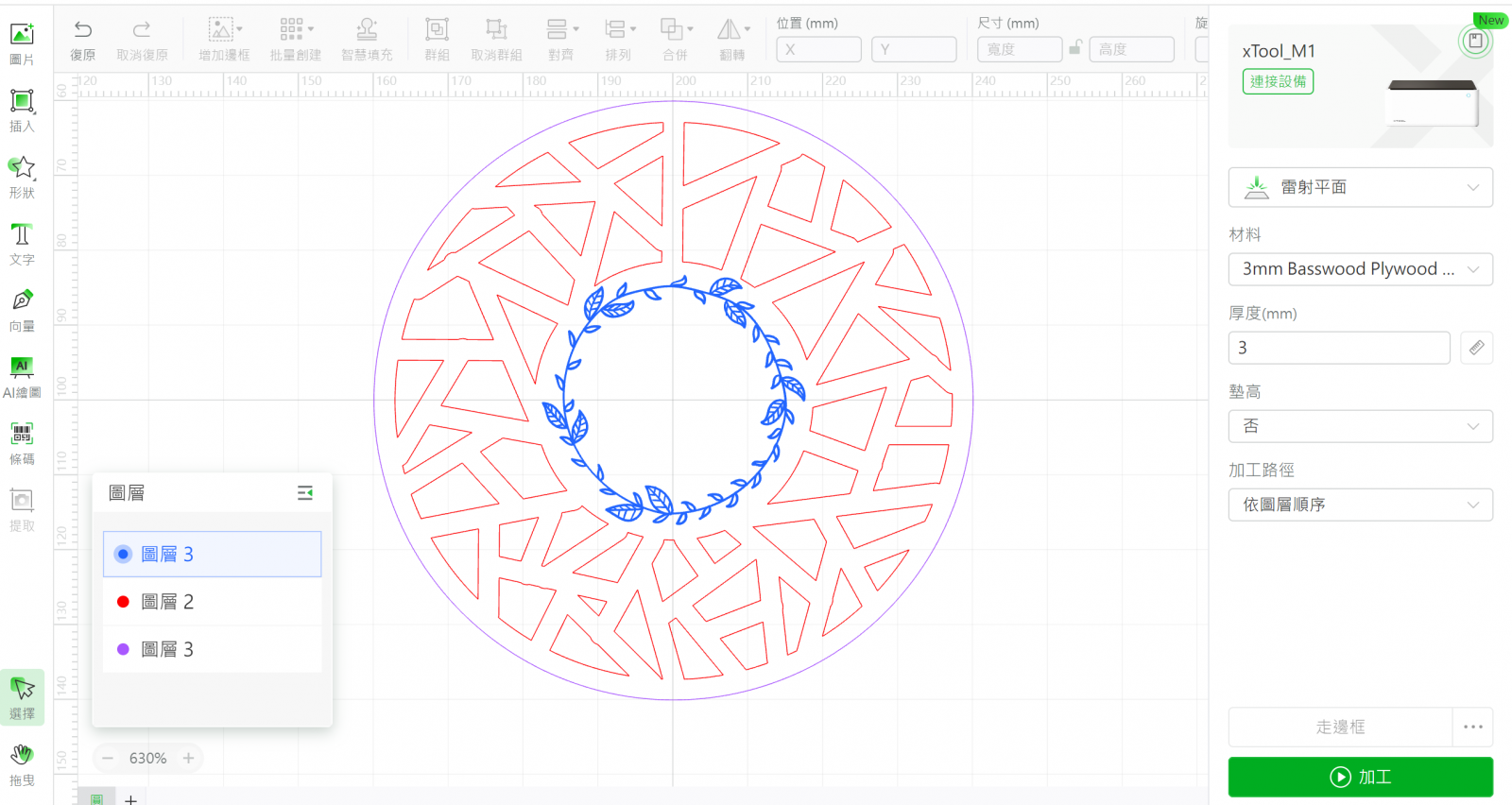Open the 條碼 barcode tool

coord(22,442)
